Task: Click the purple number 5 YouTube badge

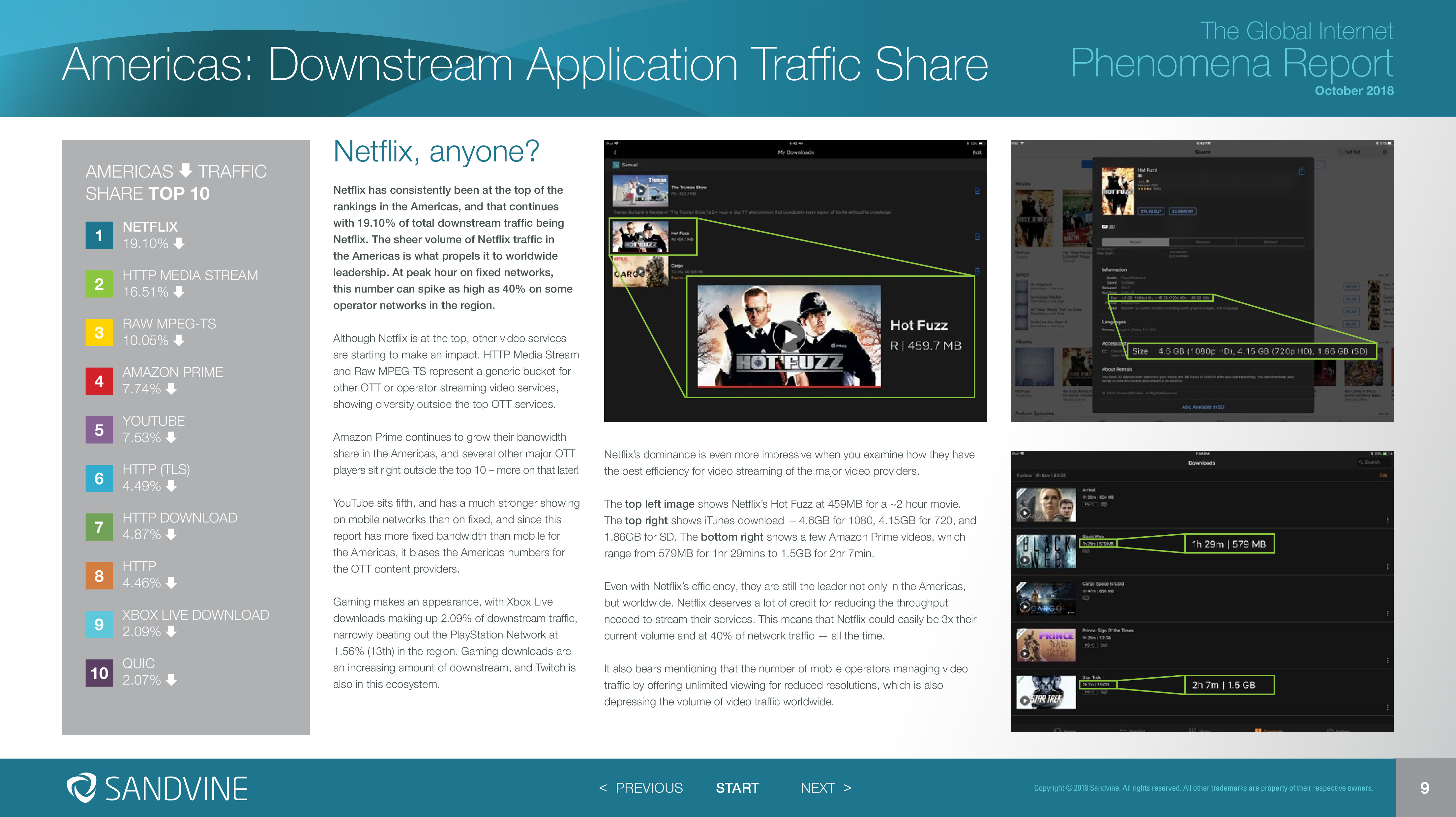Action: coord(99,429)
